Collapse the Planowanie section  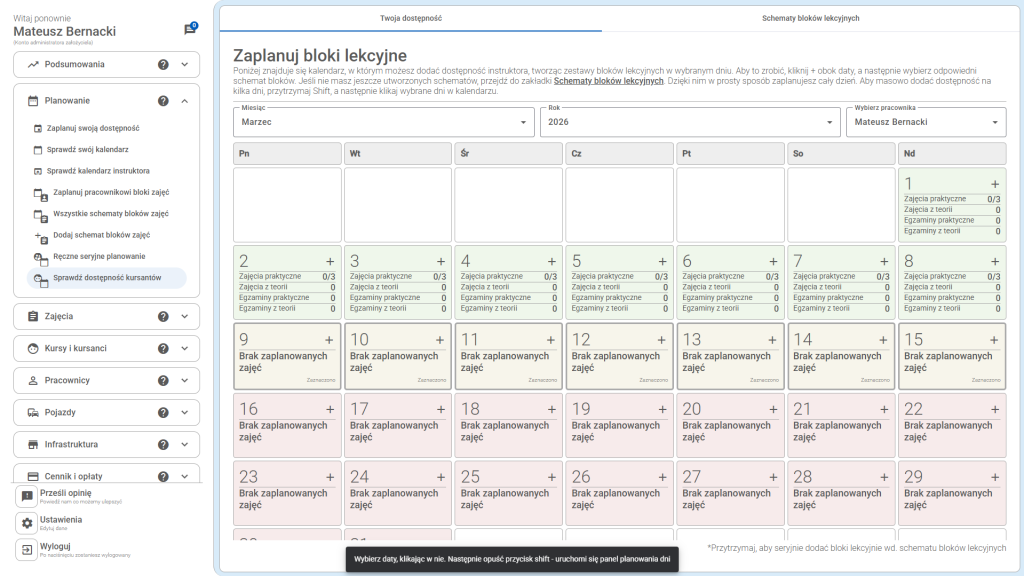pos(185,101)
